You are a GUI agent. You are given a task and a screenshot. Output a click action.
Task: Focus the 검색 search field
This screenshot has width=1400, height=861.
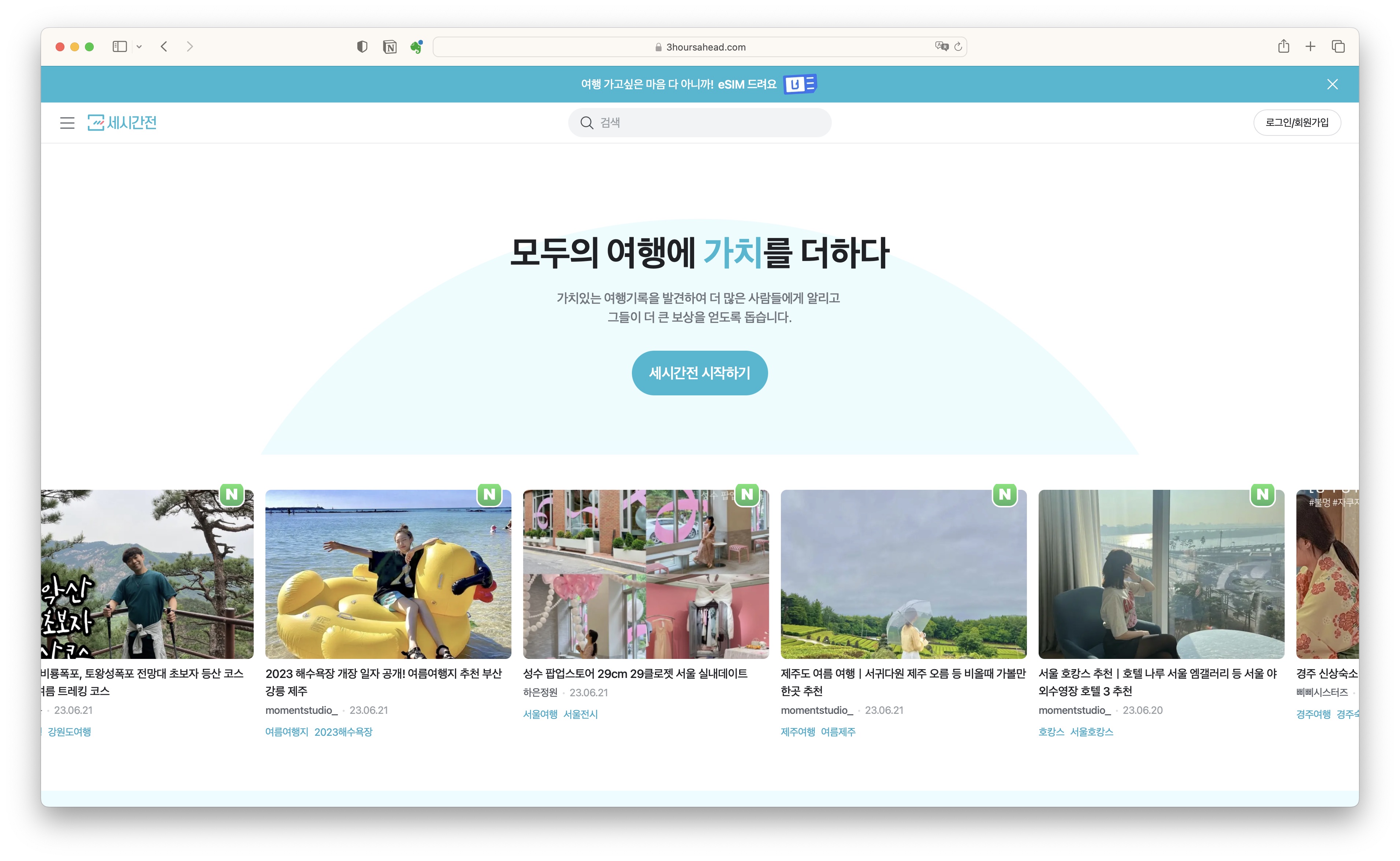700,122
